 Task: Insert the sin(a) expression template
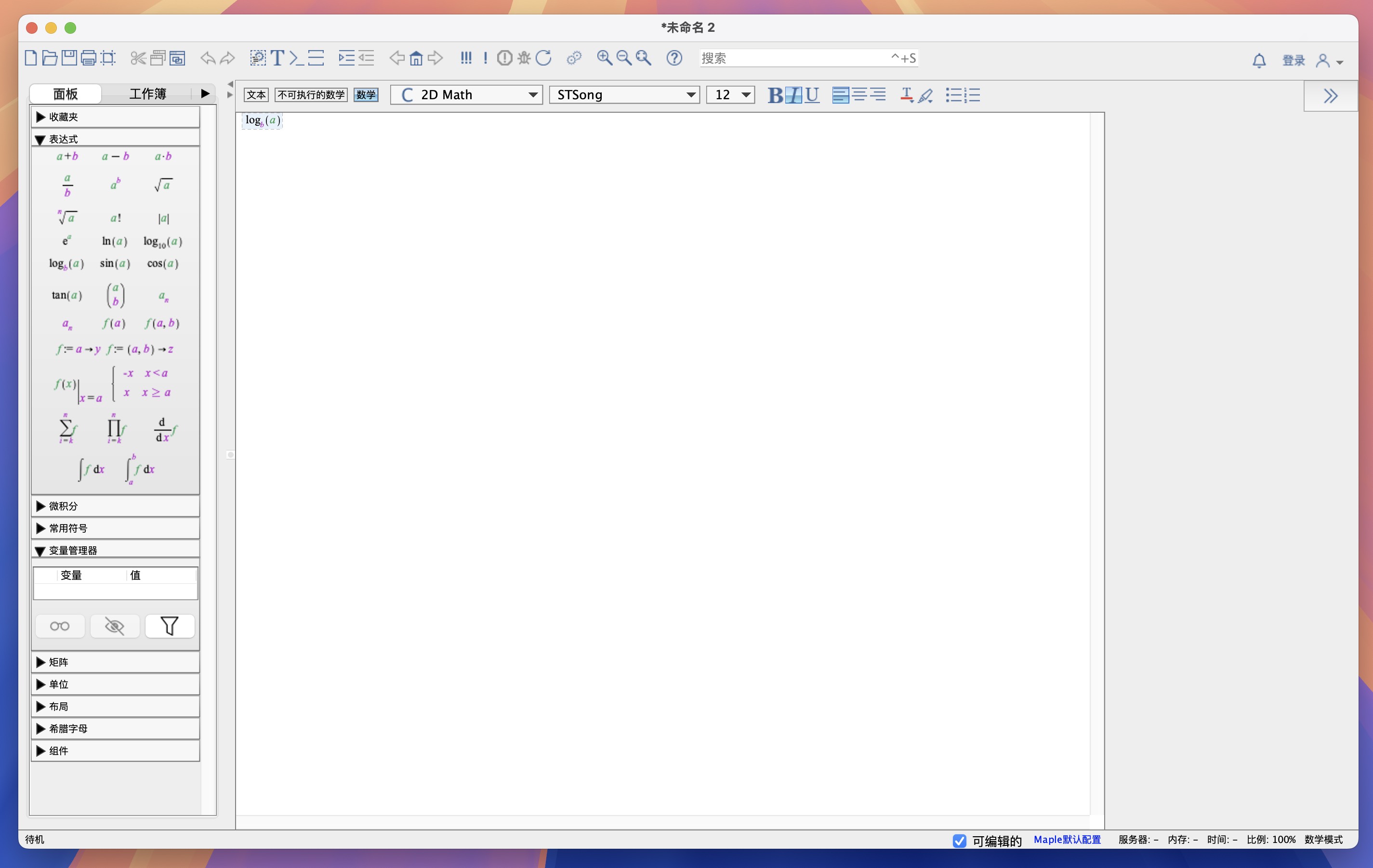pos(115,263)
